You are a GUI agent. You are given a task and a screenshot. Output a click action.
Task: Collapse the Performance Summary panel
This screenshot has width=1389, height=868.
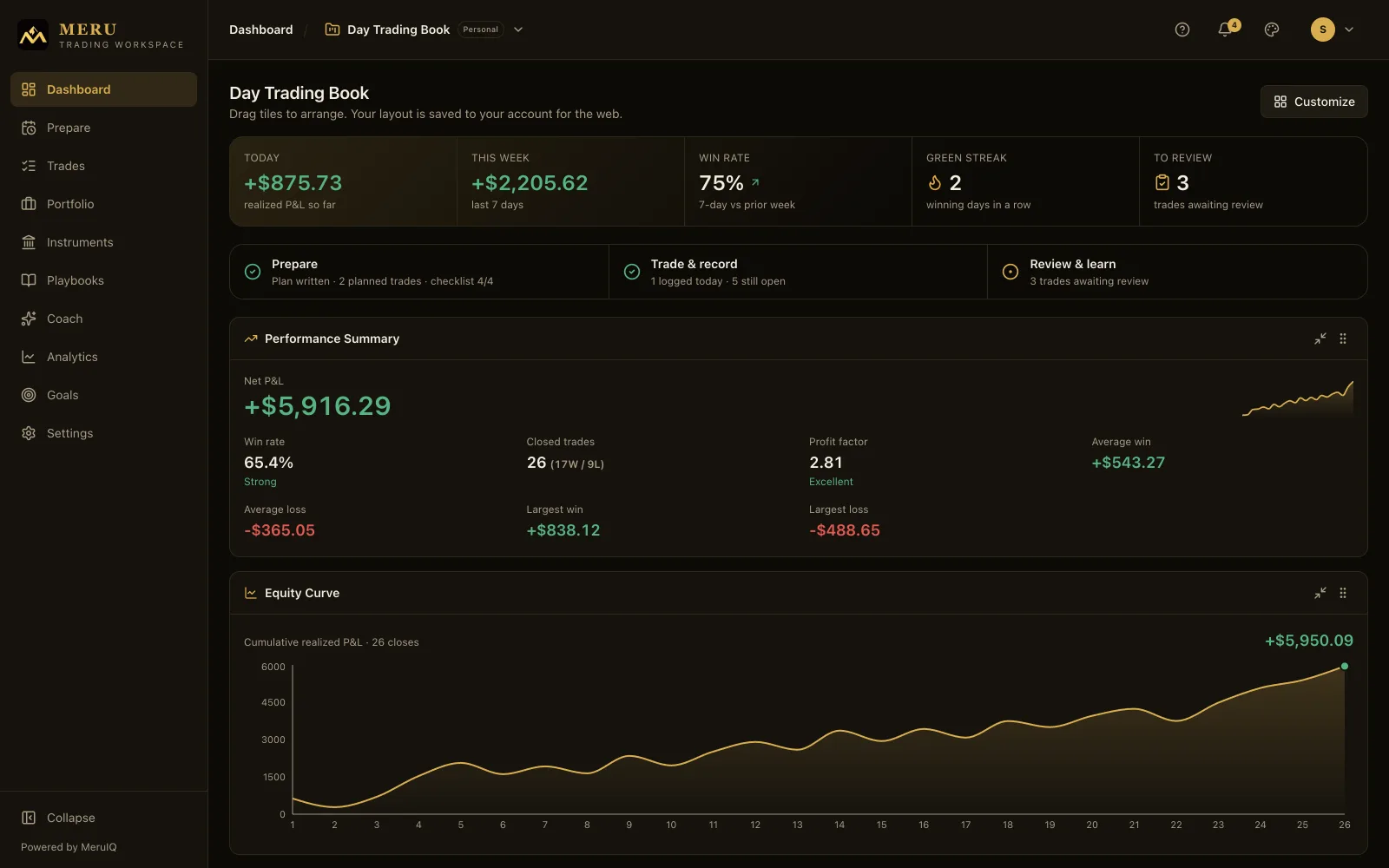[1320, 339]
